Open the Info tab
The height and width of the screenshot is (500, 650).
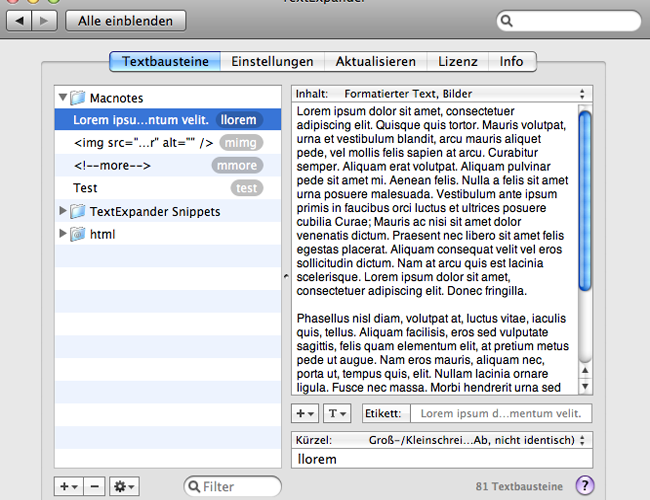click(x=512, y=61)
